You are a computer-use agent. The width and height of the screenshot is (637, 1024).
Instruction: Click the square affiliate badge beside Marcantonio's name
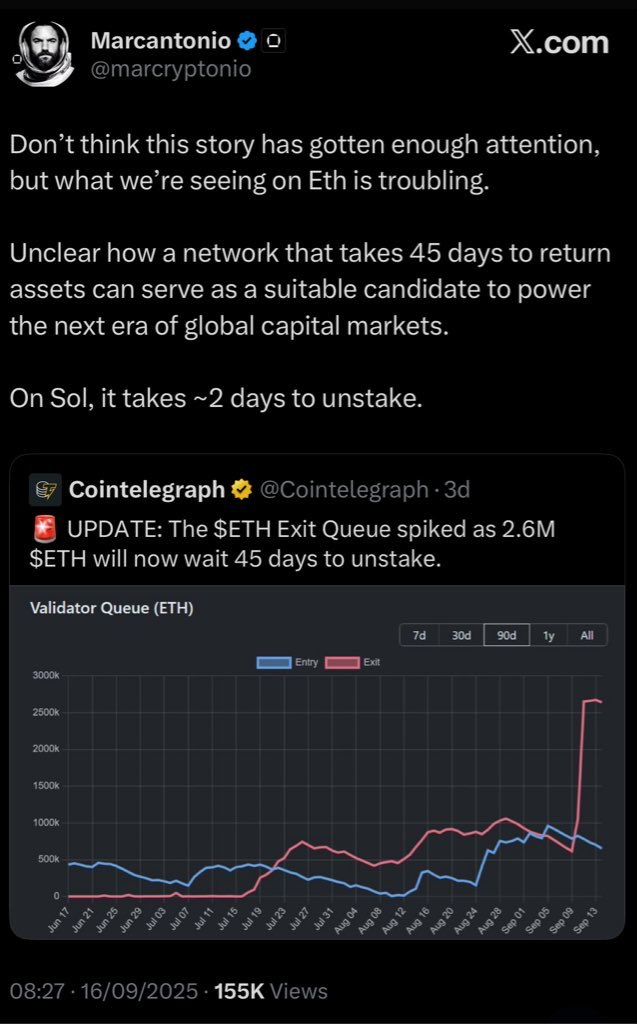(275, 41)
